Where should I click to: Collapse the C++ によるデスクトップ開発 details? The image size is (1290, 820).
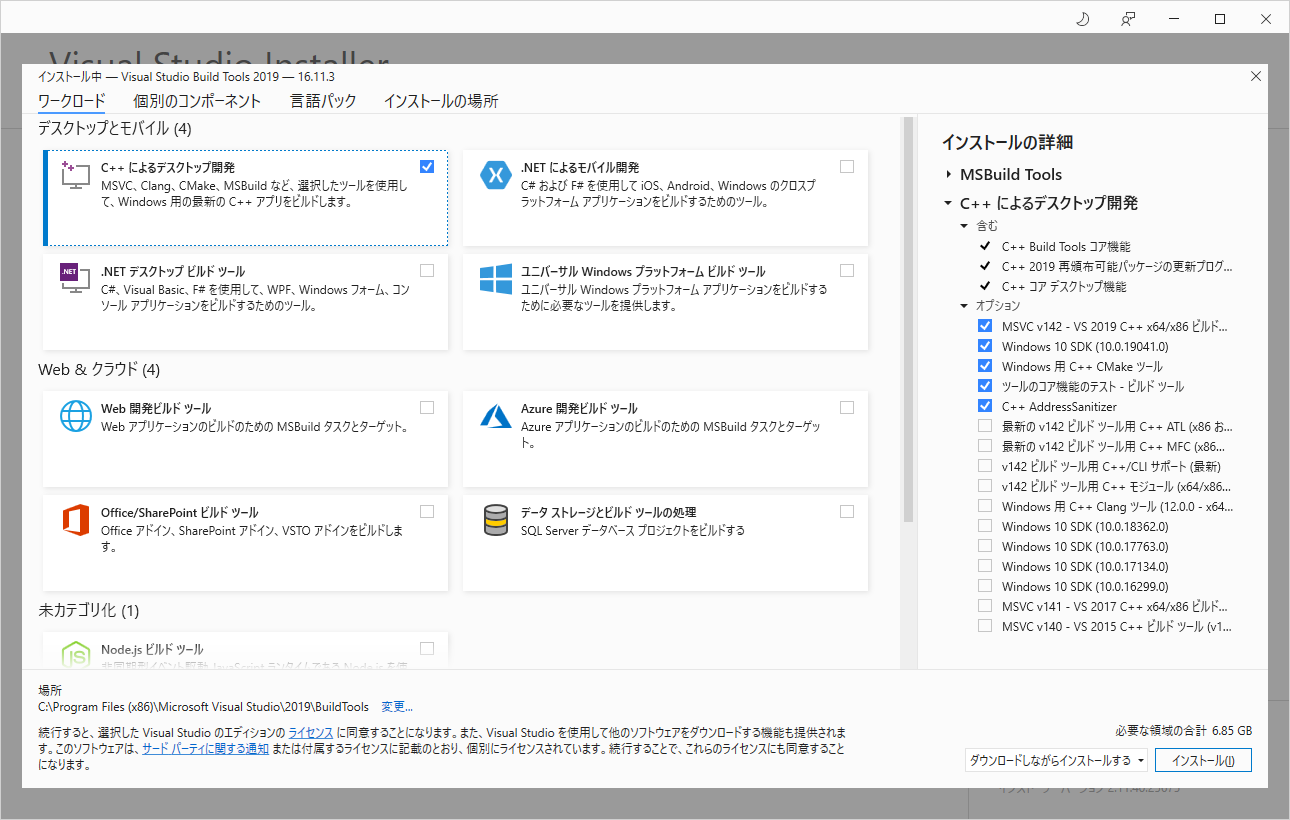click(947, 202)
